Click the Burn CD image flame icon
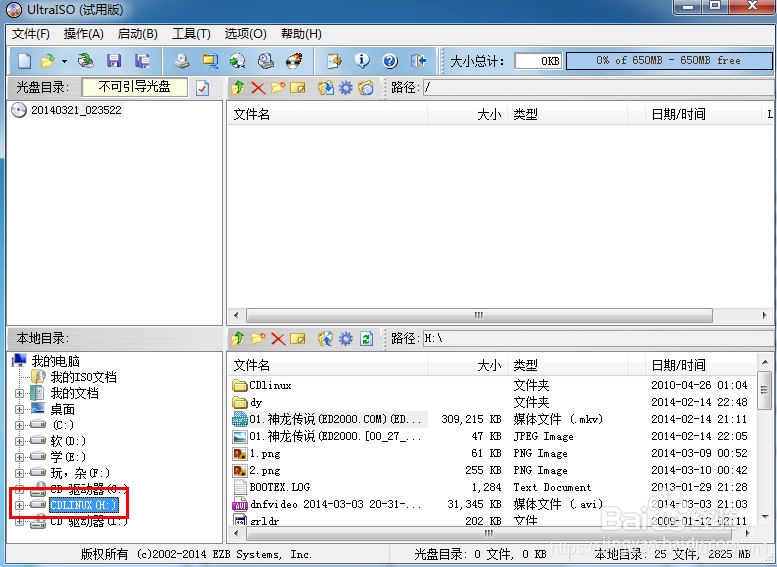Screen dimensions: 777x567 click(294, 61)
